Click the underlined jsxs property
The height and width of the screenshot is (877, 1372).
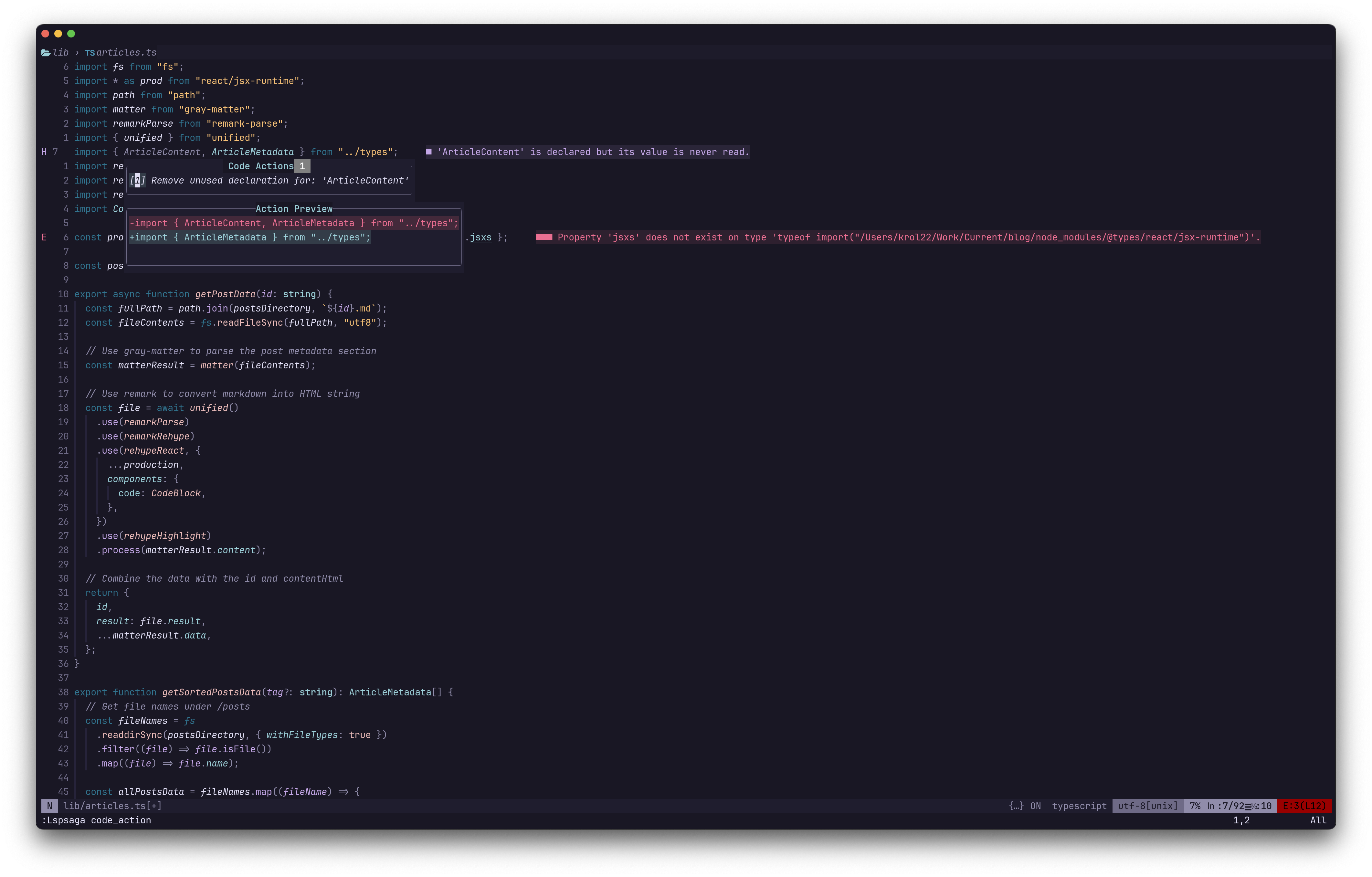[480, 237]
